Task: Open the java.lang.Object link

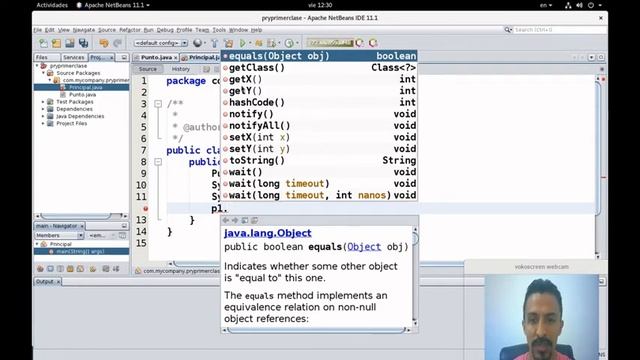Action: tap(268, 233)
